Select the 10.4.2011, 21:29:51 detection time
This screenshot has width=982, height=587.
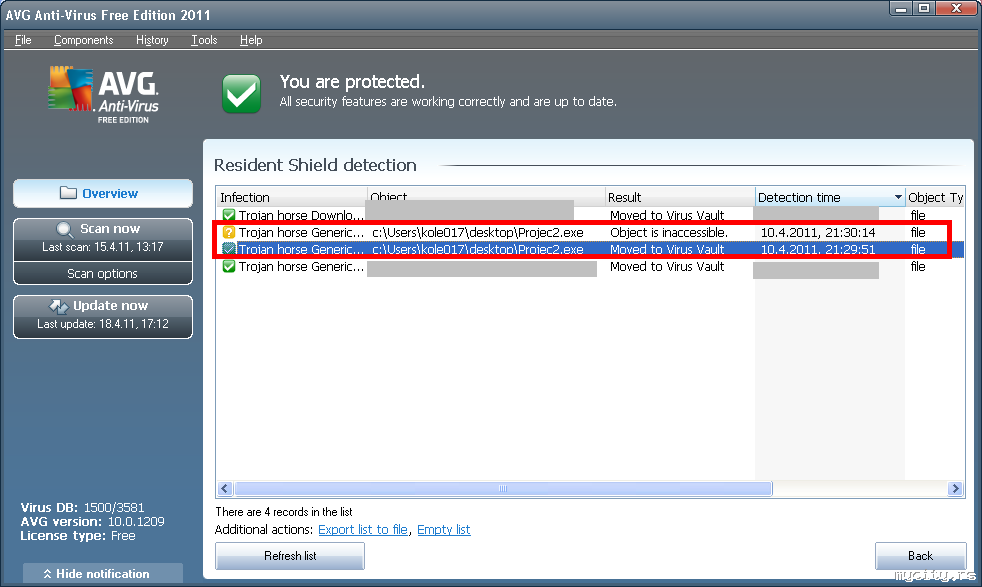[x=818, y=249]
